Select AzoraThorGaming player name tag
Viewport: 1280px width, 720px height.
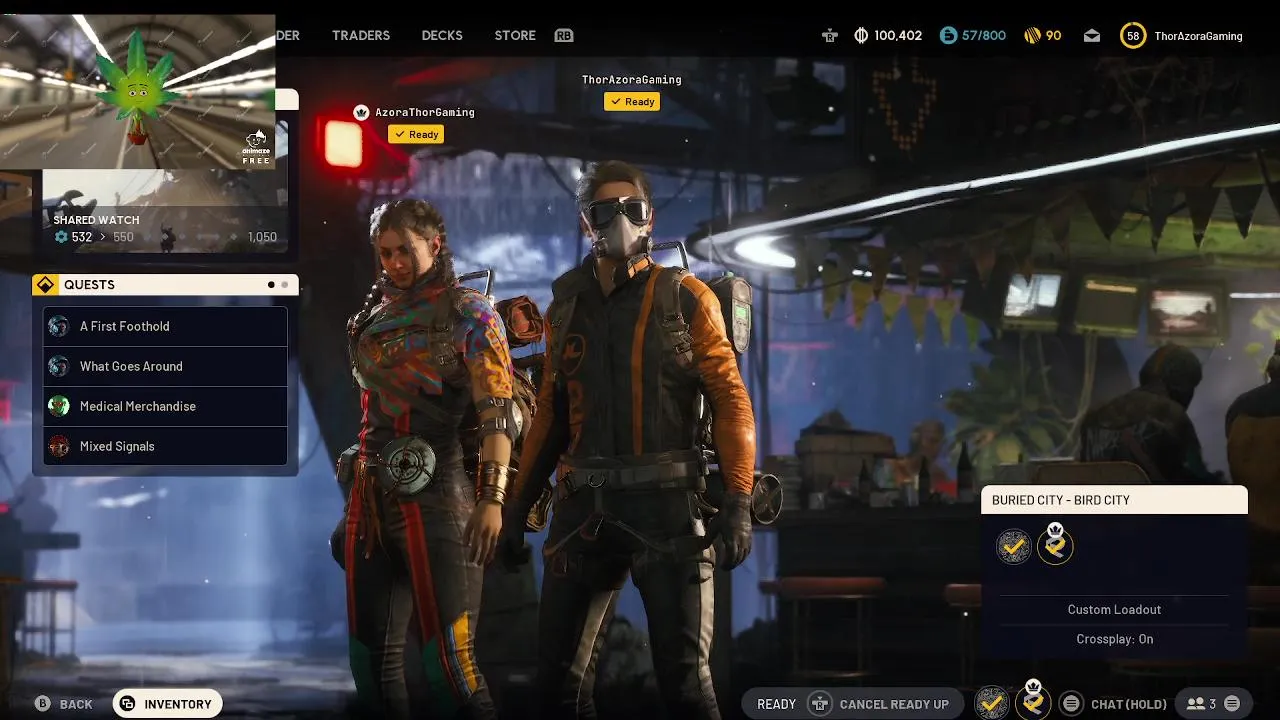(425, 112)
